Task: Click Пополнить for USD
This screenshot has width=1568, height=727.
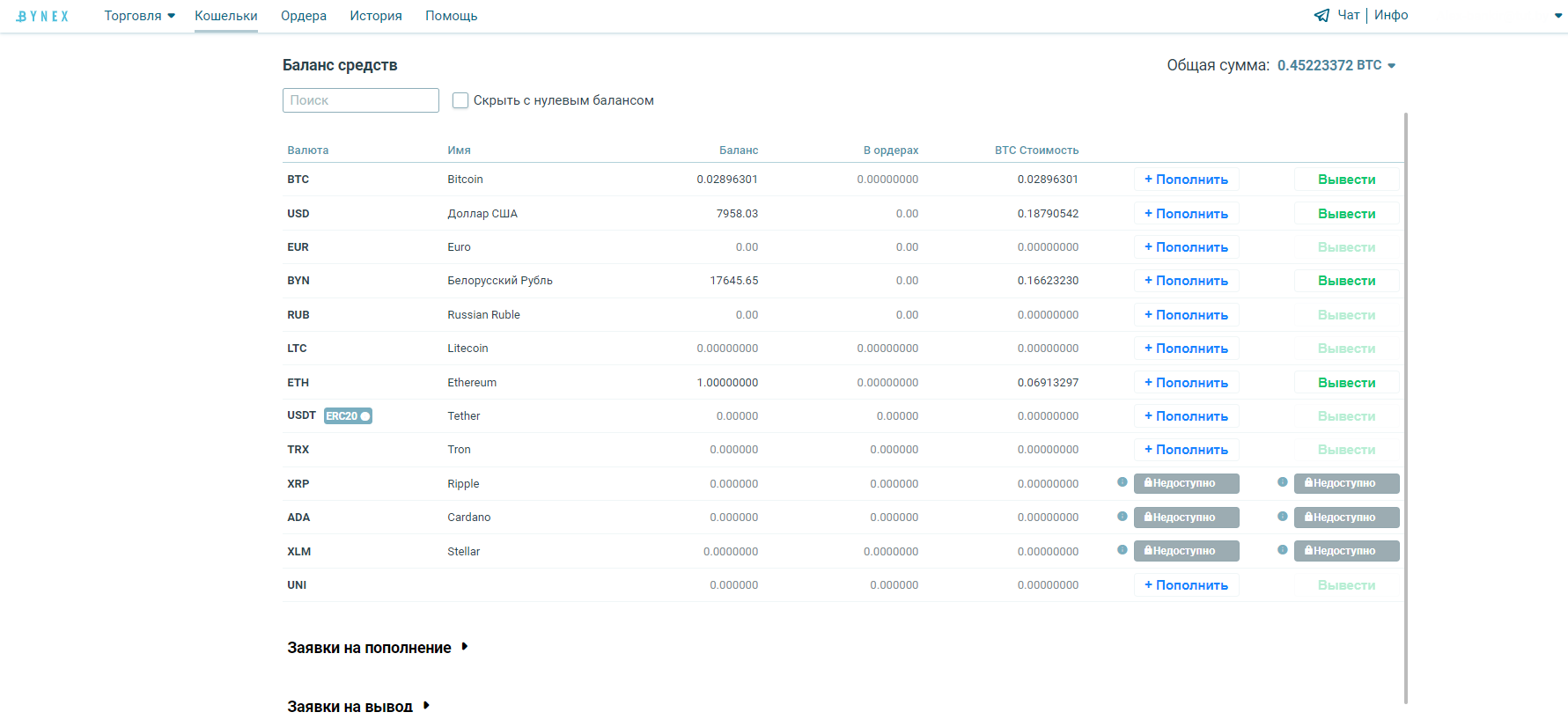Action: [x=1186, y=214]
